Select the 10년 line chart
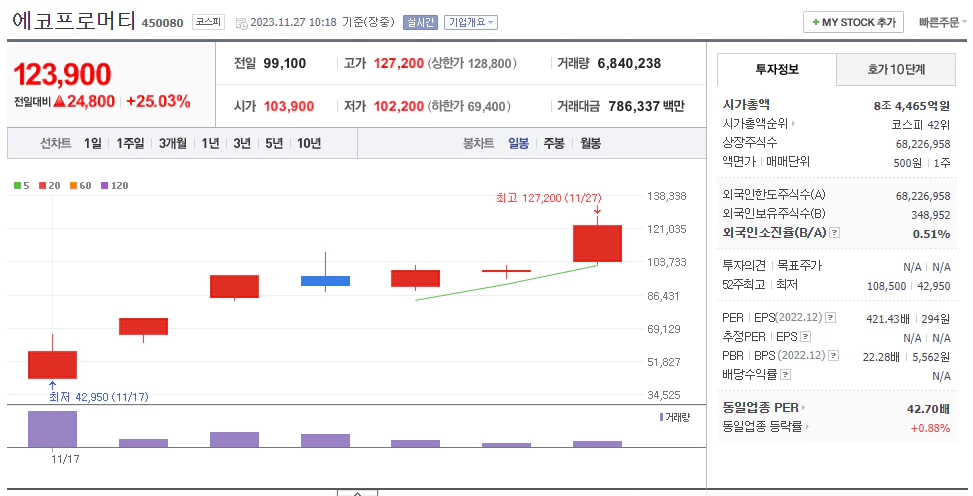973x496 pixels. 309,143
